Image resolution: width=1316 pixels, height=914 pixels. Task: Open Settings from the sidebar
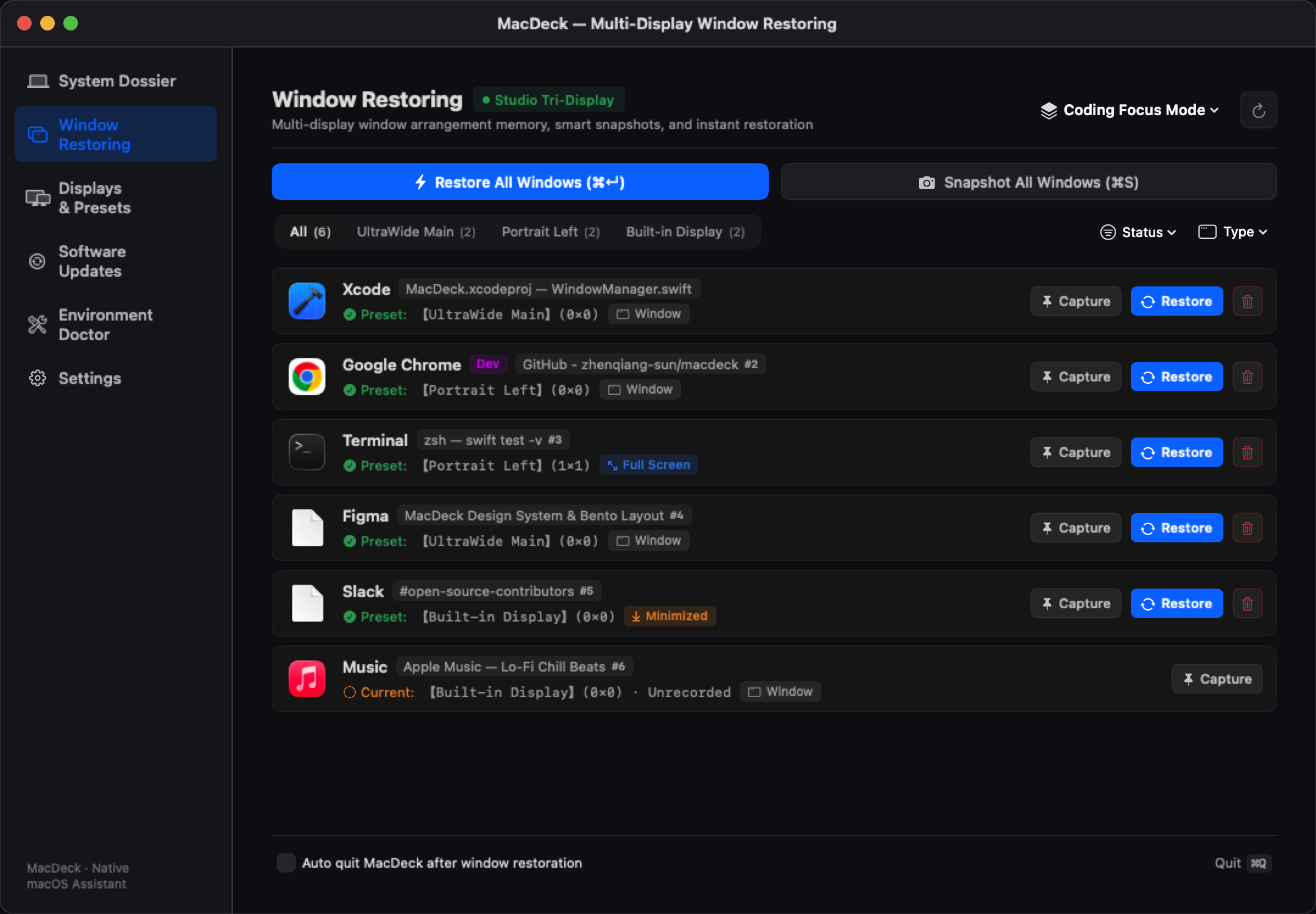116,378
